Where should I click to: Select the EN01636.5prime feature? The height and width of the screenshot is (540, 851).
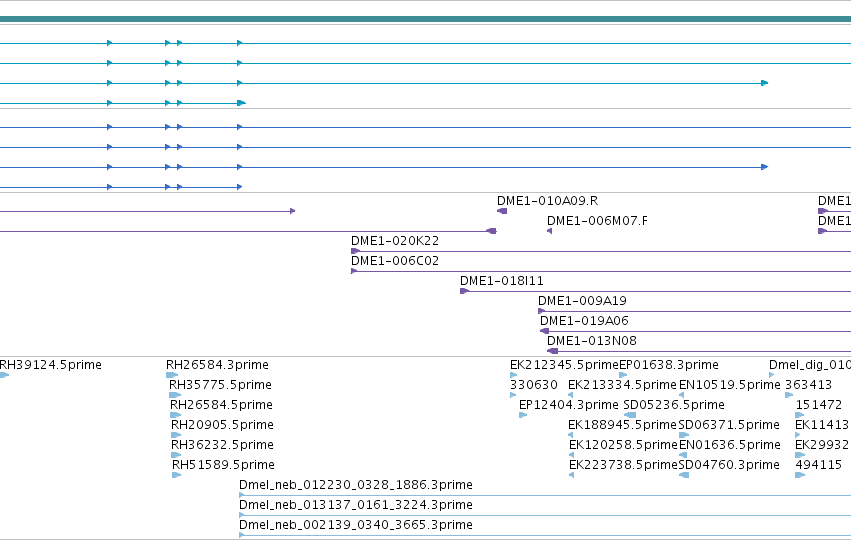(730, 445)
